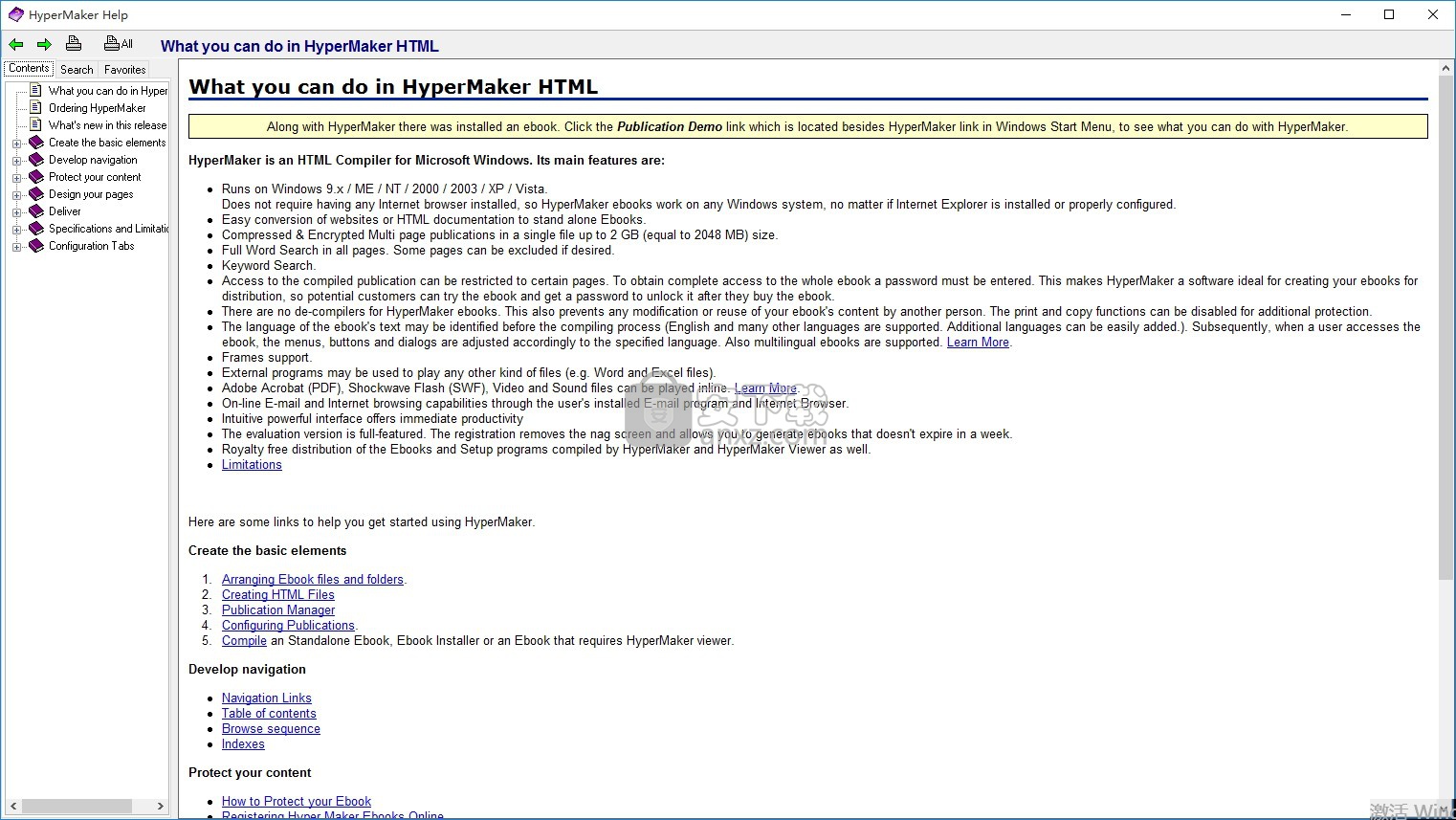Open Learn More link after played inline
Screen dimensions: 1456x820
pyautogui.click(x=765, y=388)
